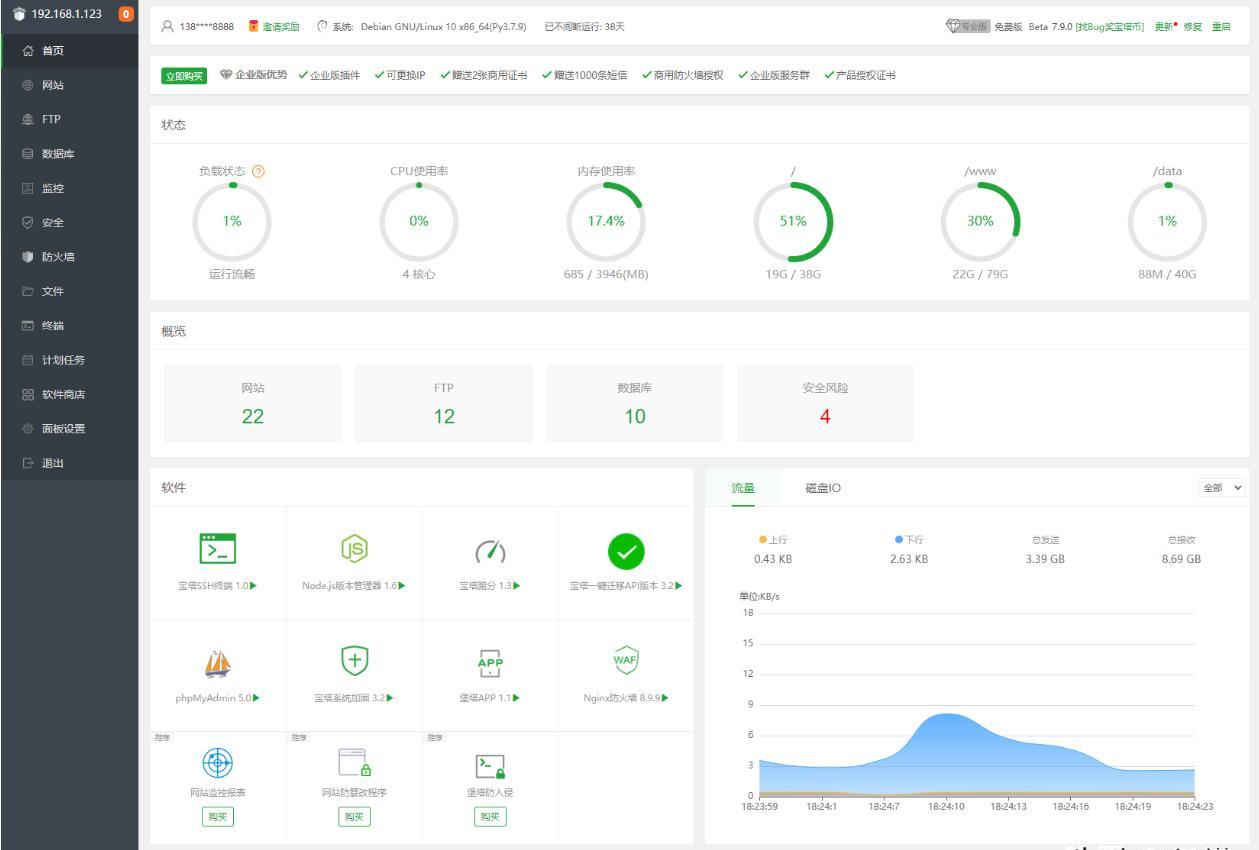The image size is (1259, 850).
Task: Toggle the 上行 legend series in the chart
Action: (x=771, y=540)
